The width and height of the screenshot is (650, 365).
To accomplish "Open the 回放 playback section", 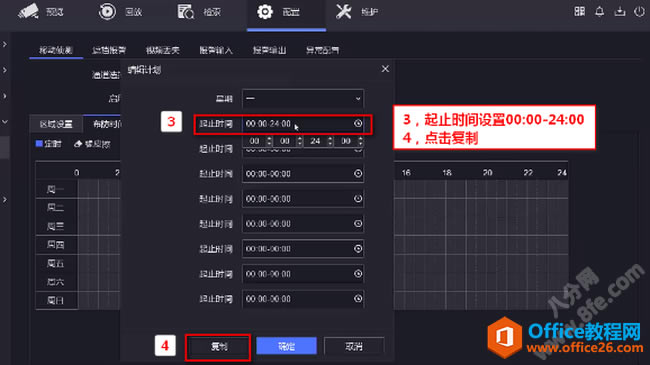I will pyautogui.click(x=120, y=12).
